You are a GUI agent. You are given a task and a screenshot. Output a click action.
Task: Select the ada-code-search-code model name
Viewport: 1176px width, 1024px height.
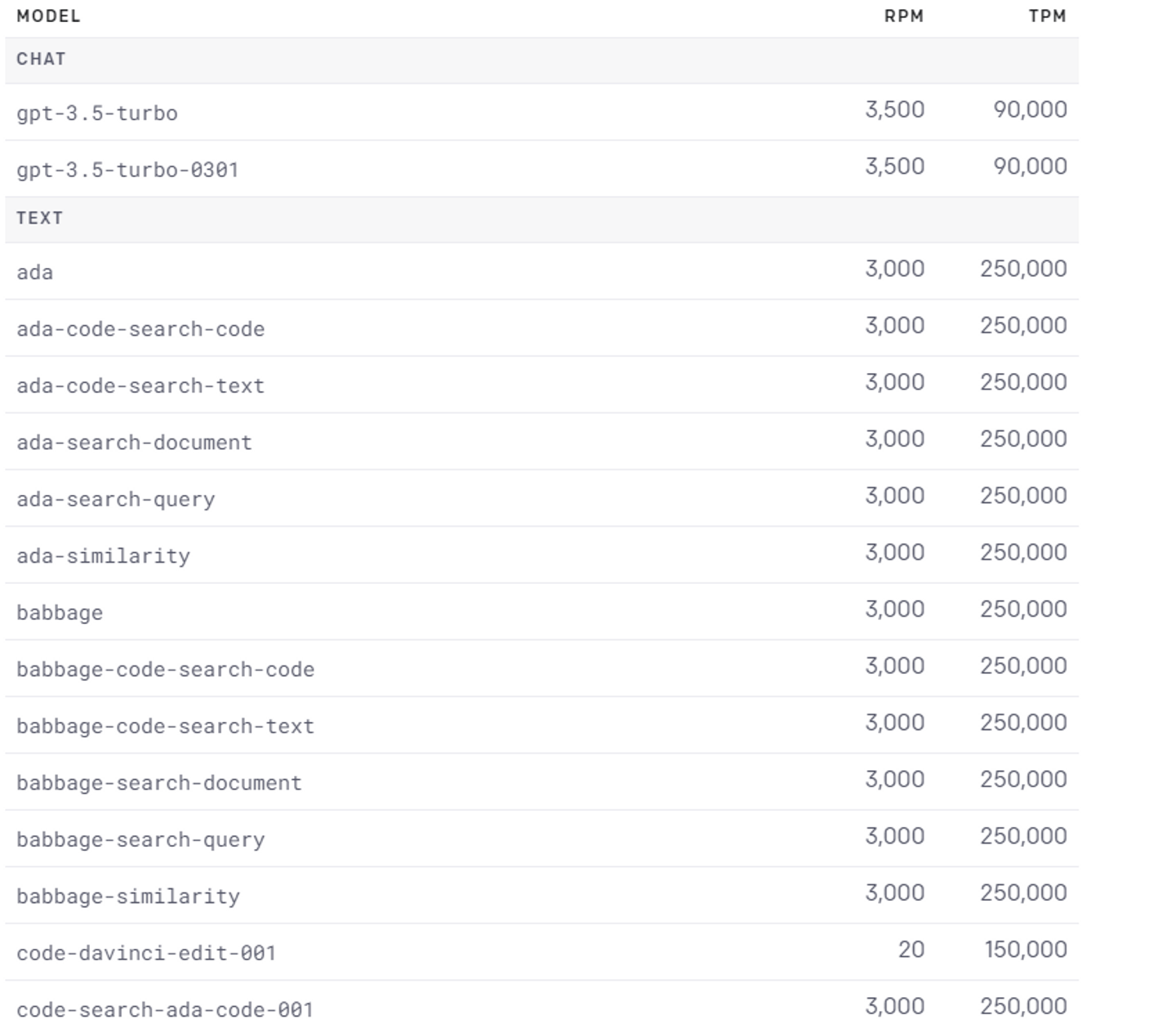click(140, 329)
